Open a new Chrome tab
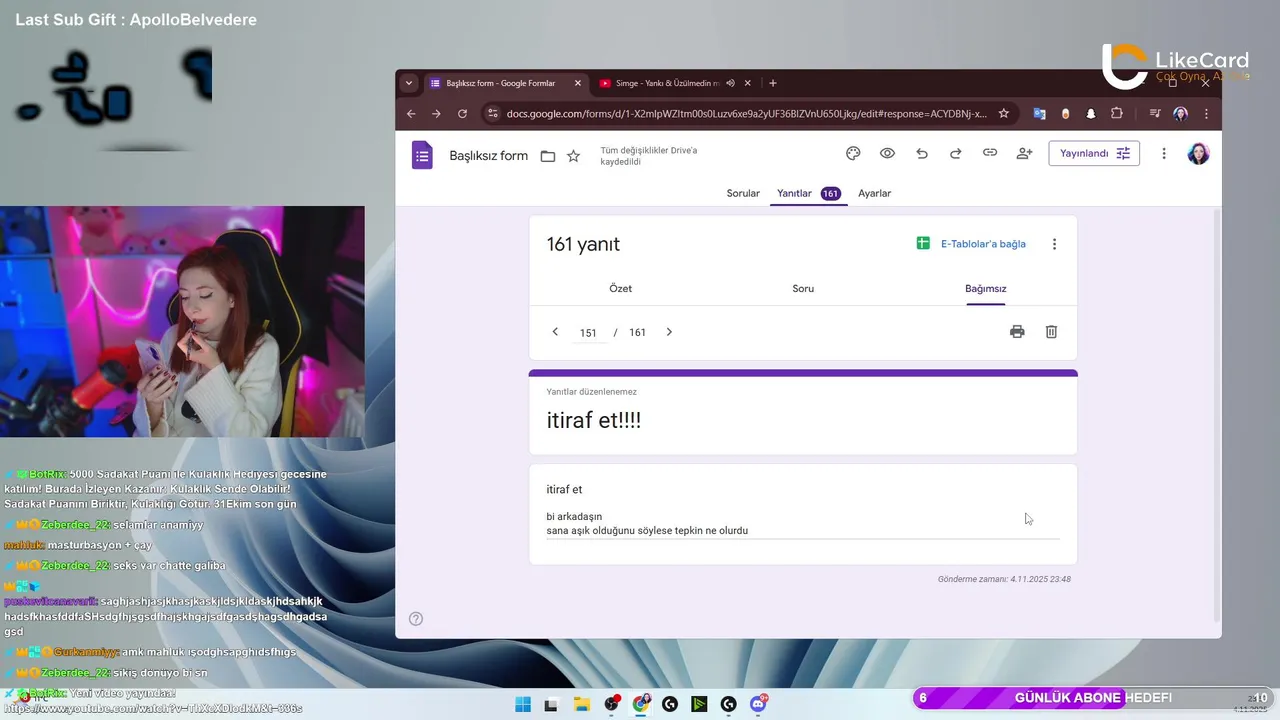 pyautogui.click(x=773, y=83)
